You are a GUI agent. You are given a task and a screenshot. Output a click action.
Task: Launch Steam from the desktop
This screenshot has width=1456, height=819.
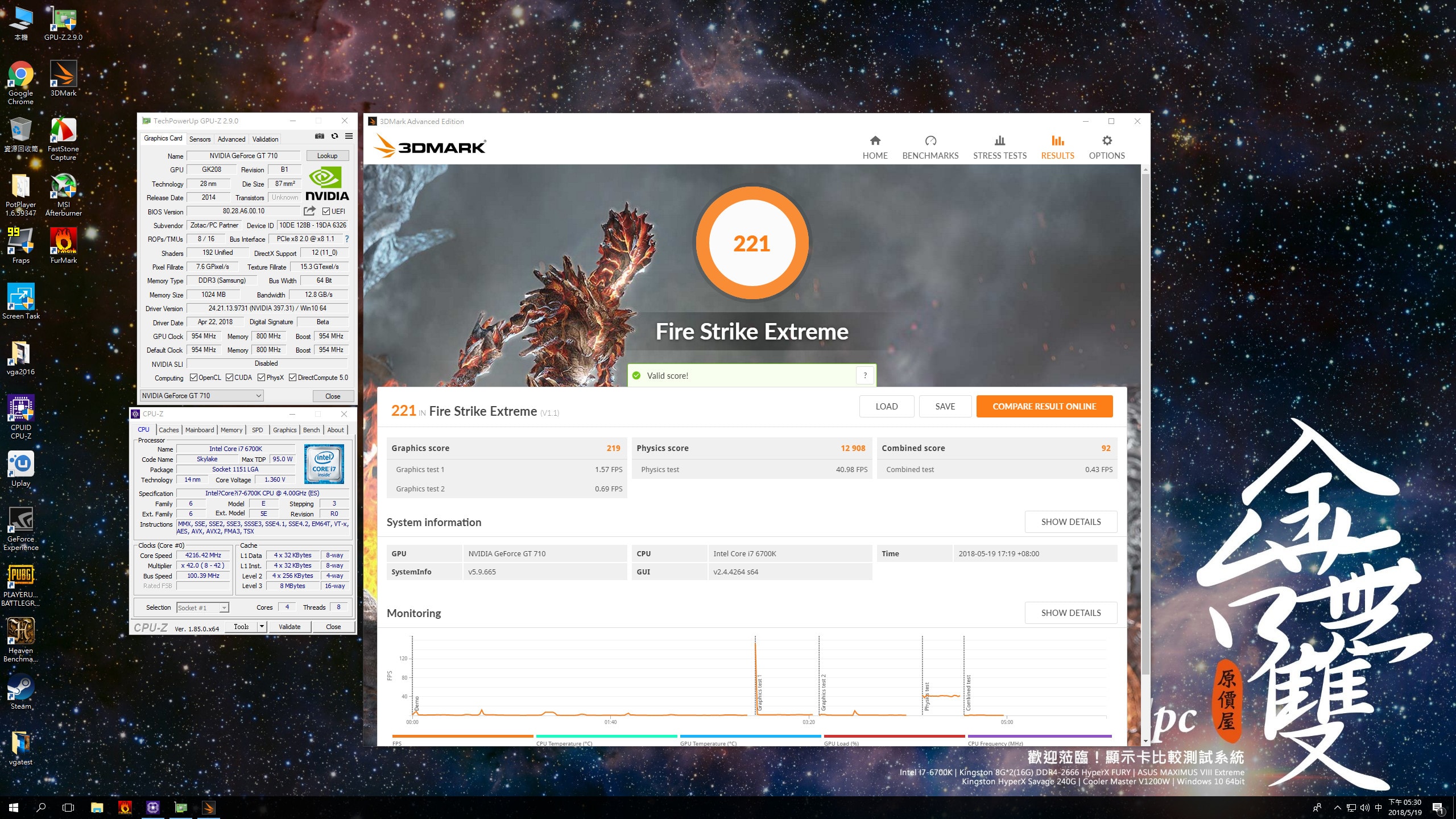tap(20, 692)
